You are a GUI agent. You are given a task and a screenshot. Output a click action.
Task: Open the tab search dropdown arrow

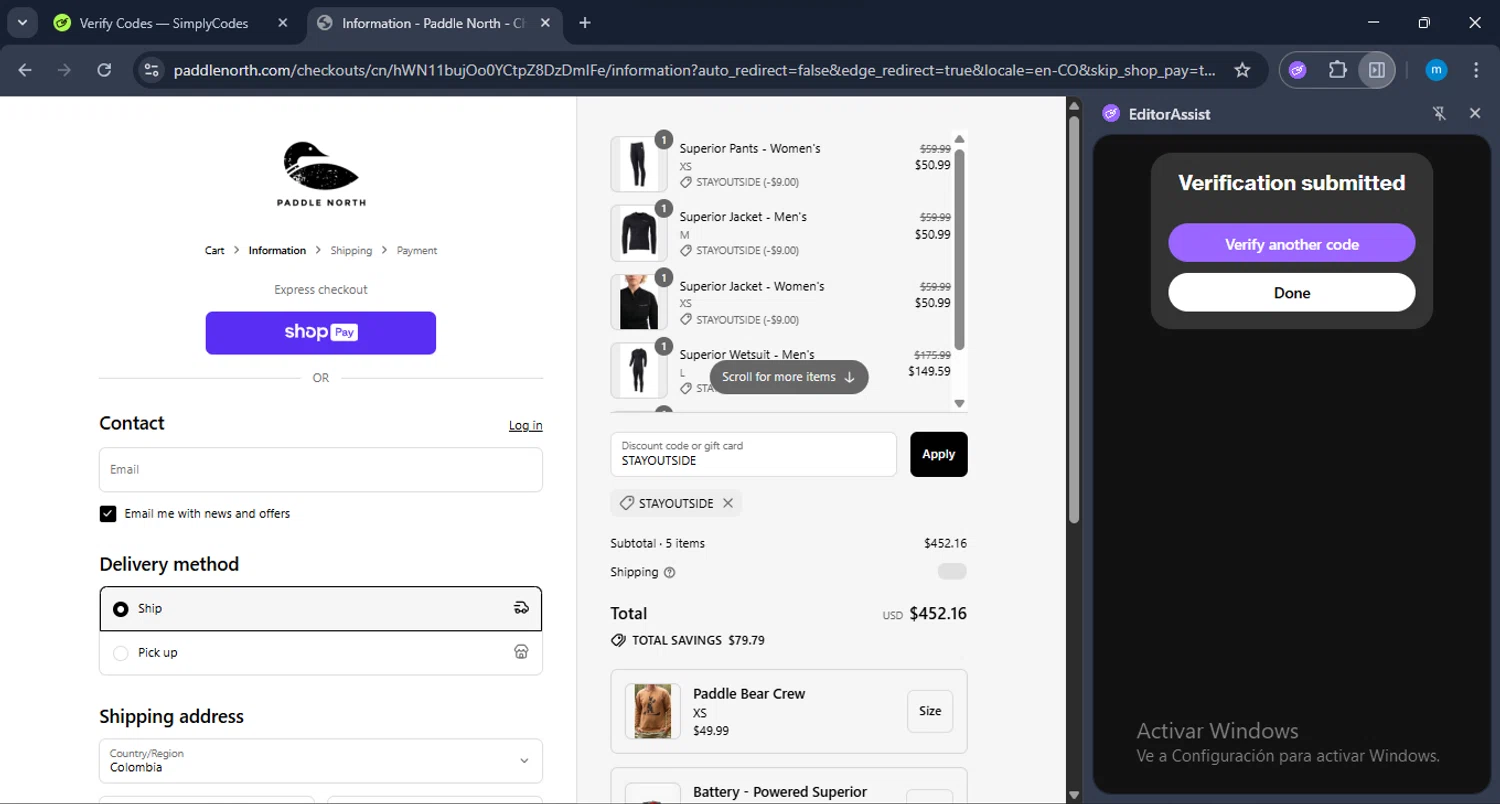[x=21, y=22]
